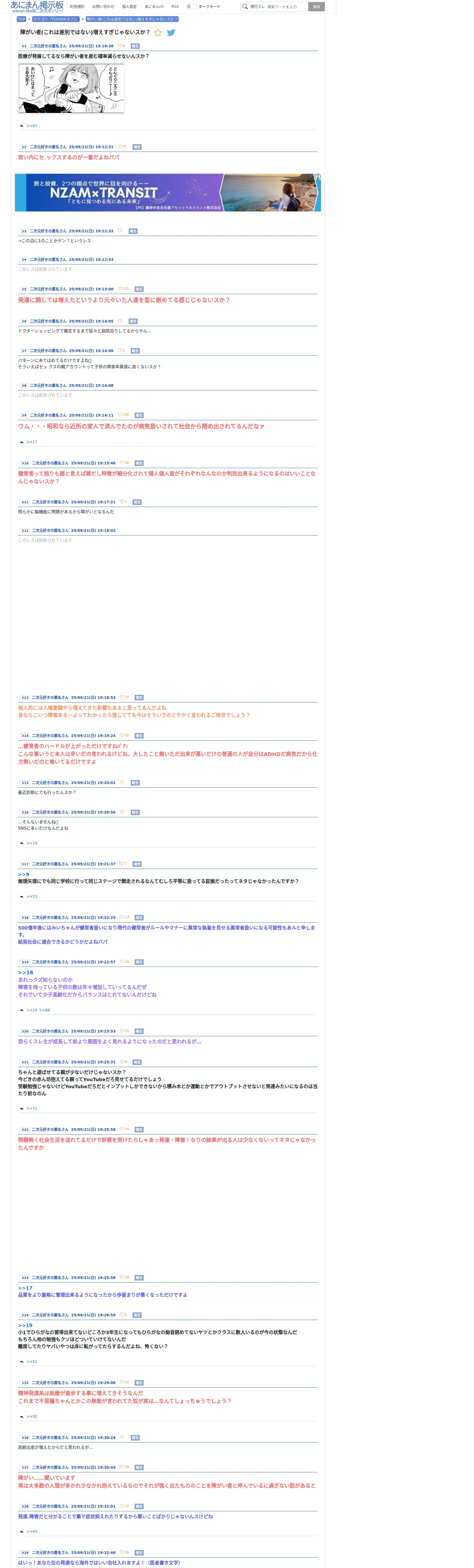The width and height of the screenshot is (474, 1568).
Task: Click the heart icon on post 1
Action: tap(120, 46)
